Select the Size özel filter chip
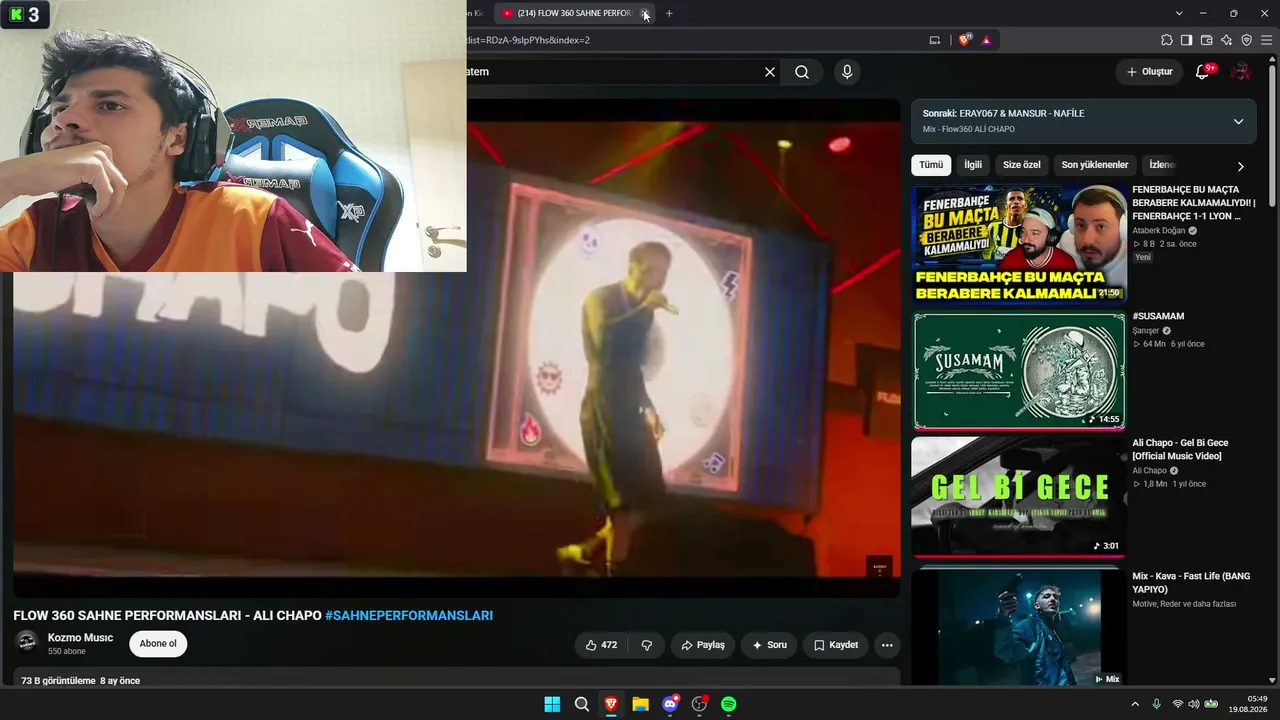The width and height of the screenshot is (1280, 720). pyautogui.click(x=1022, y=165)
